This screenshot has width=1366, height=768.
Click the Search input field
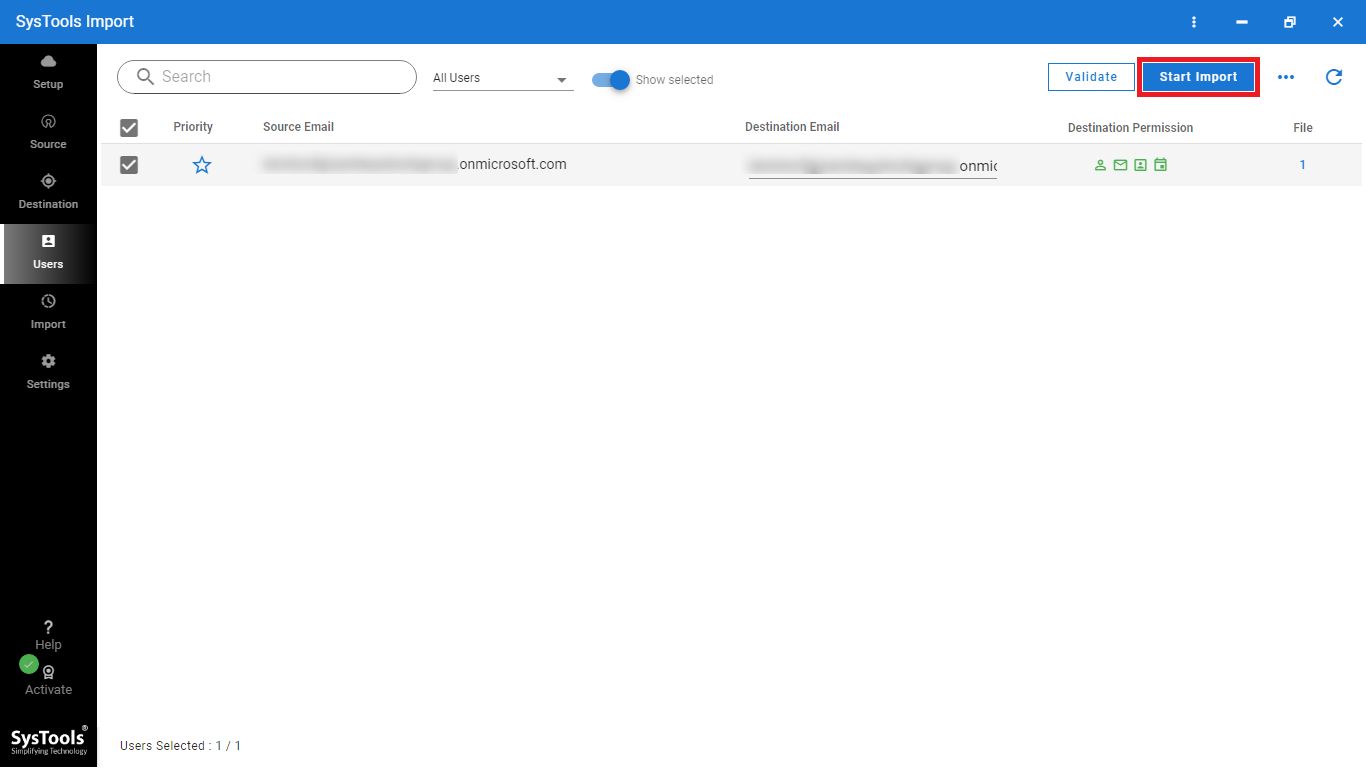pyautogui.click(x=267, y=77)
